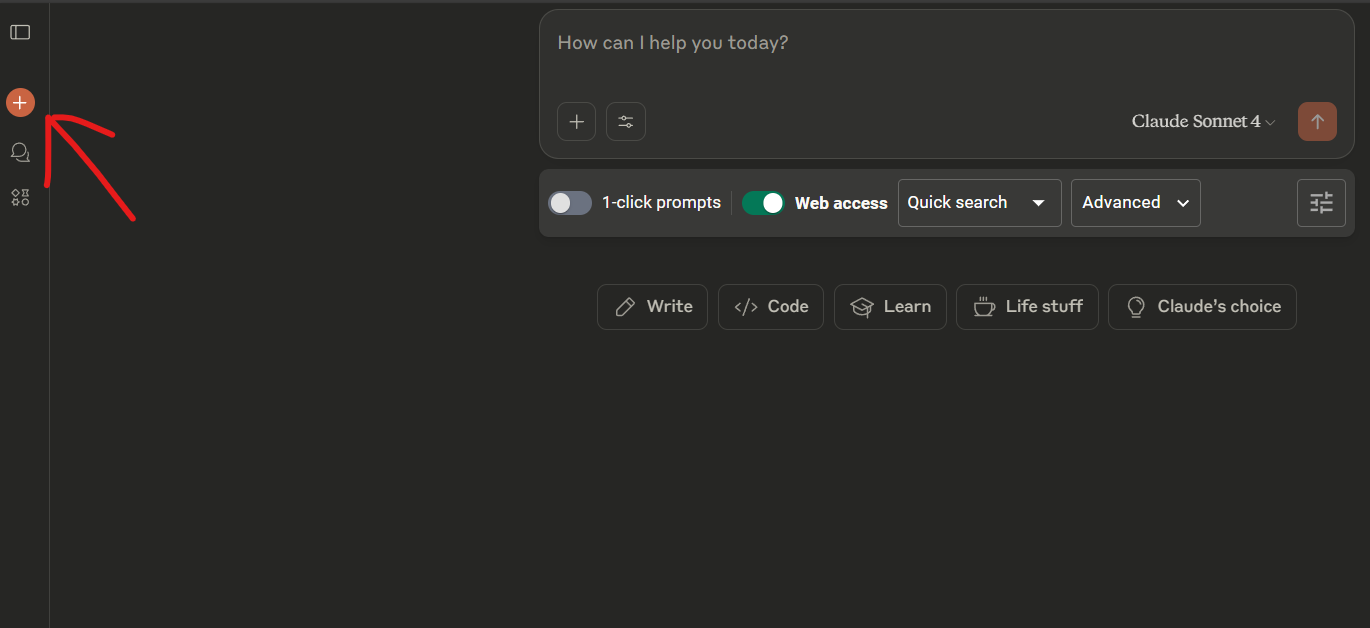The height and width of the screenshot is (628, 1370).
Task: Click the lightbulb icon on Claude's choice
Action: (x=1136, y=307)
